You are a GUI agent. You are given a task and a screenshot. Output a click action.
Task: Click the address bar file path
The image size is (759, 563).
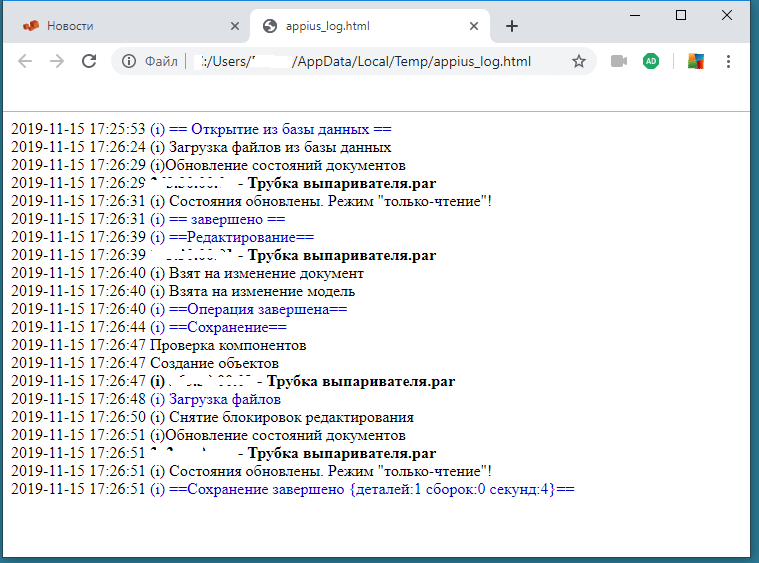(380, 61)
